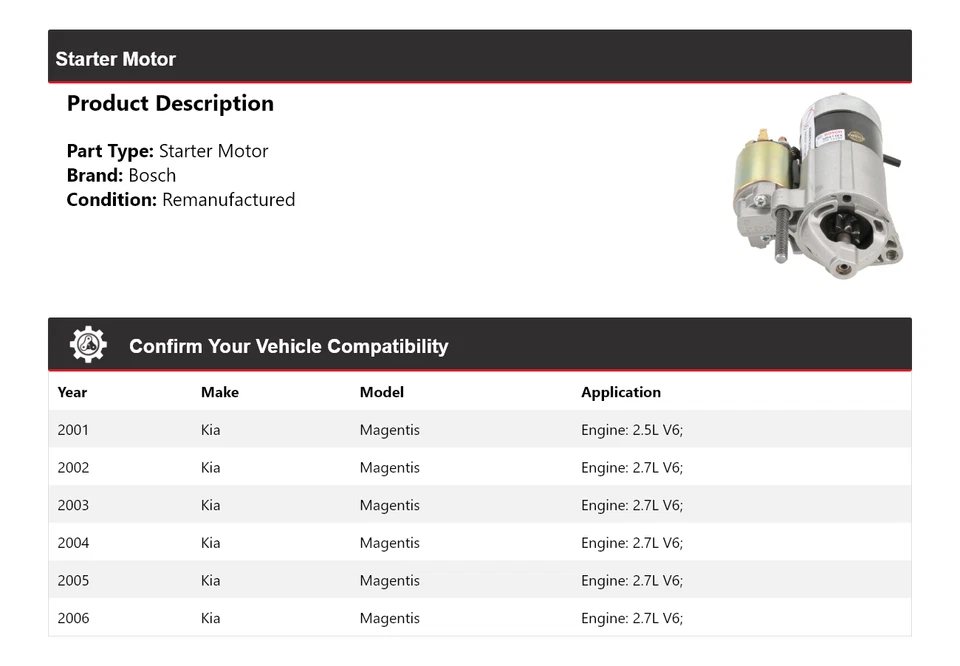This screenshot has width=960, height=666.
Task: Choose the 2004 year entry
Action: click(73, 543)
